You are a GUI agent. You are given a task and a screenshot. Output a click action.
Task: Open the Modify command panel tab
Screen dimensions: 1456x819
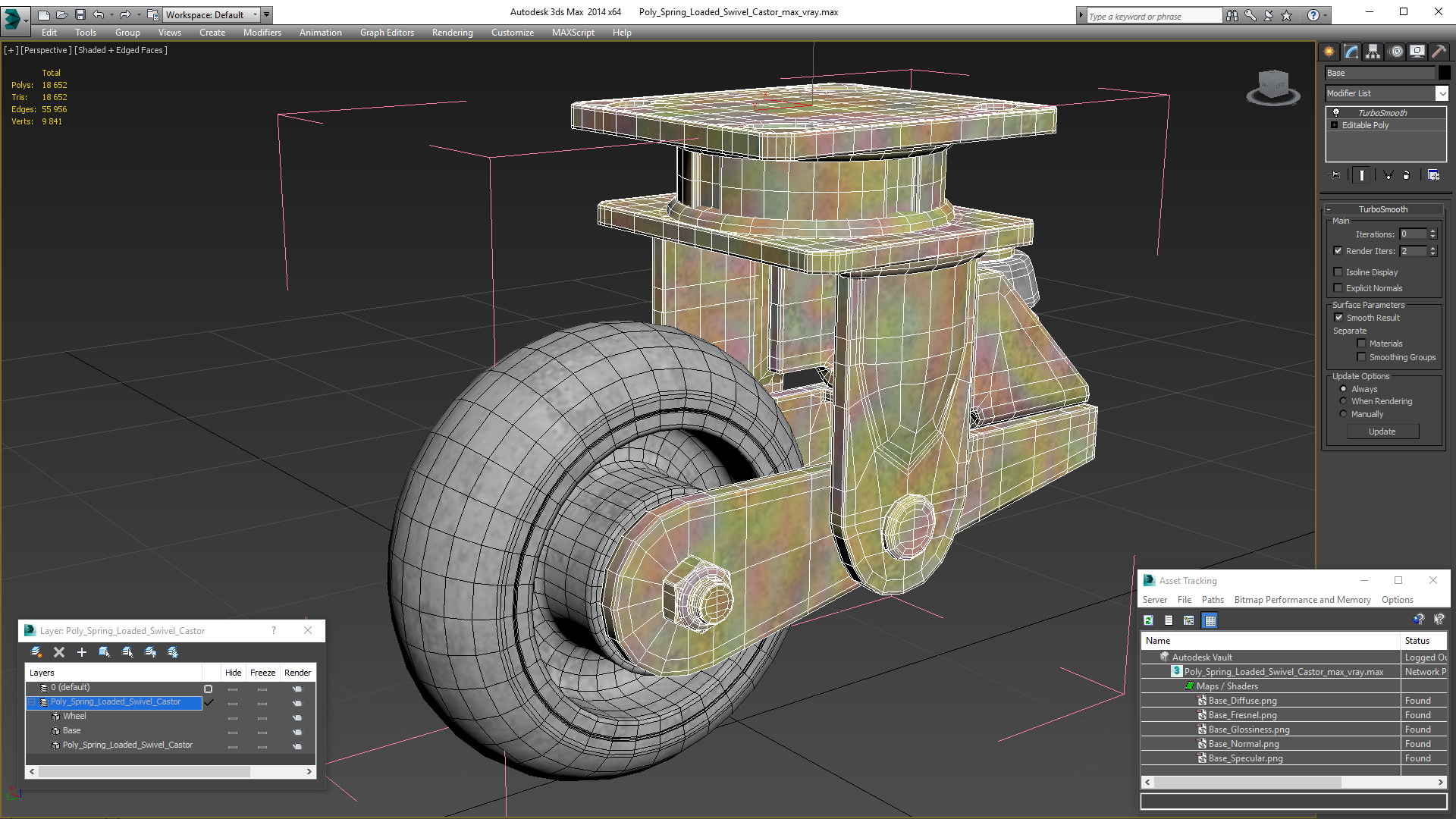[x=1351, y=52]
